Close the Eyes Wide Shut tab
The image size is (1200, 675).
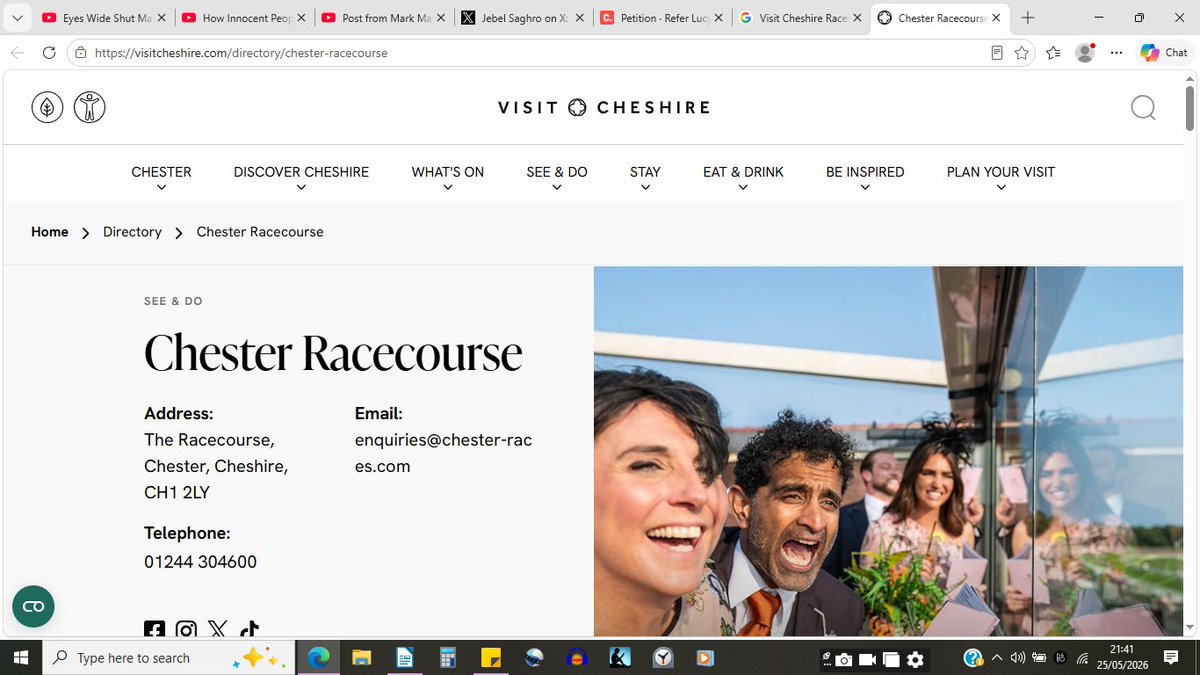[x=162, y=18]
